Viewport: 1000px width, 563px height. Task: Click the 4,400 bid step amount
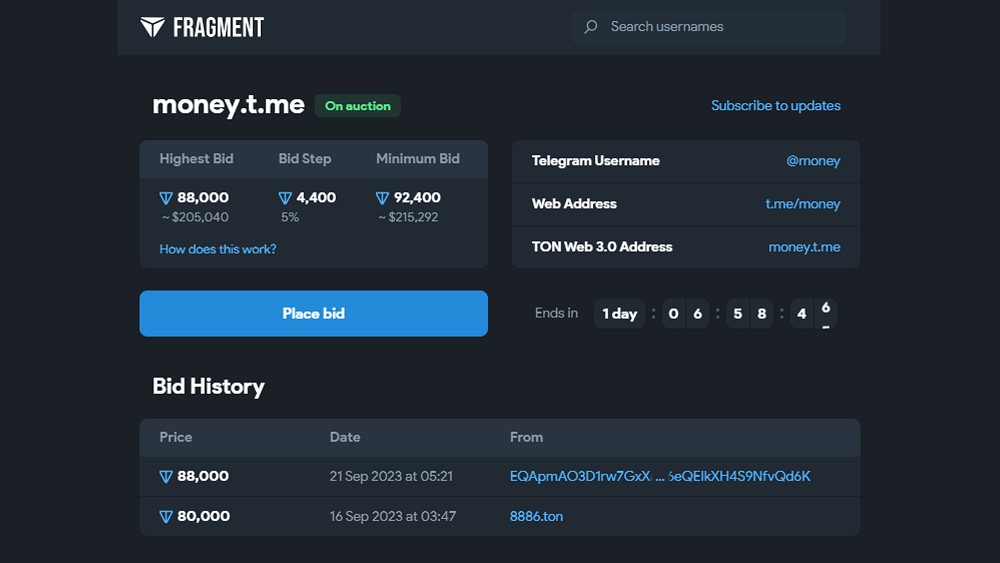316,198
